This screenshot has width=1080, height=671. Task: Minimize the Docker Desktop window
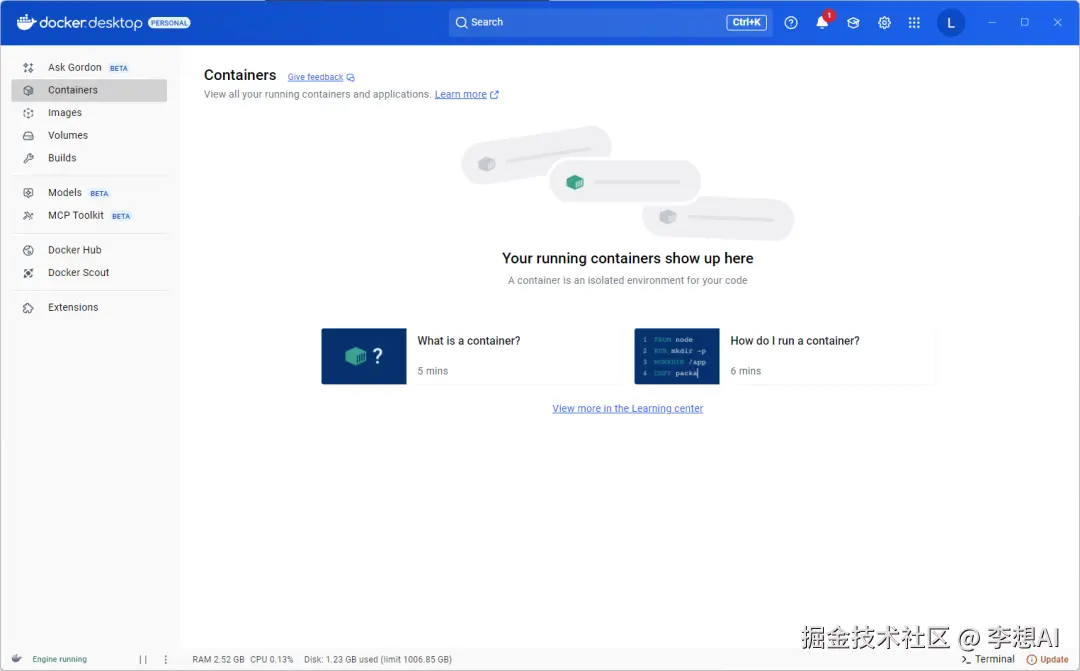click(992, 23)
